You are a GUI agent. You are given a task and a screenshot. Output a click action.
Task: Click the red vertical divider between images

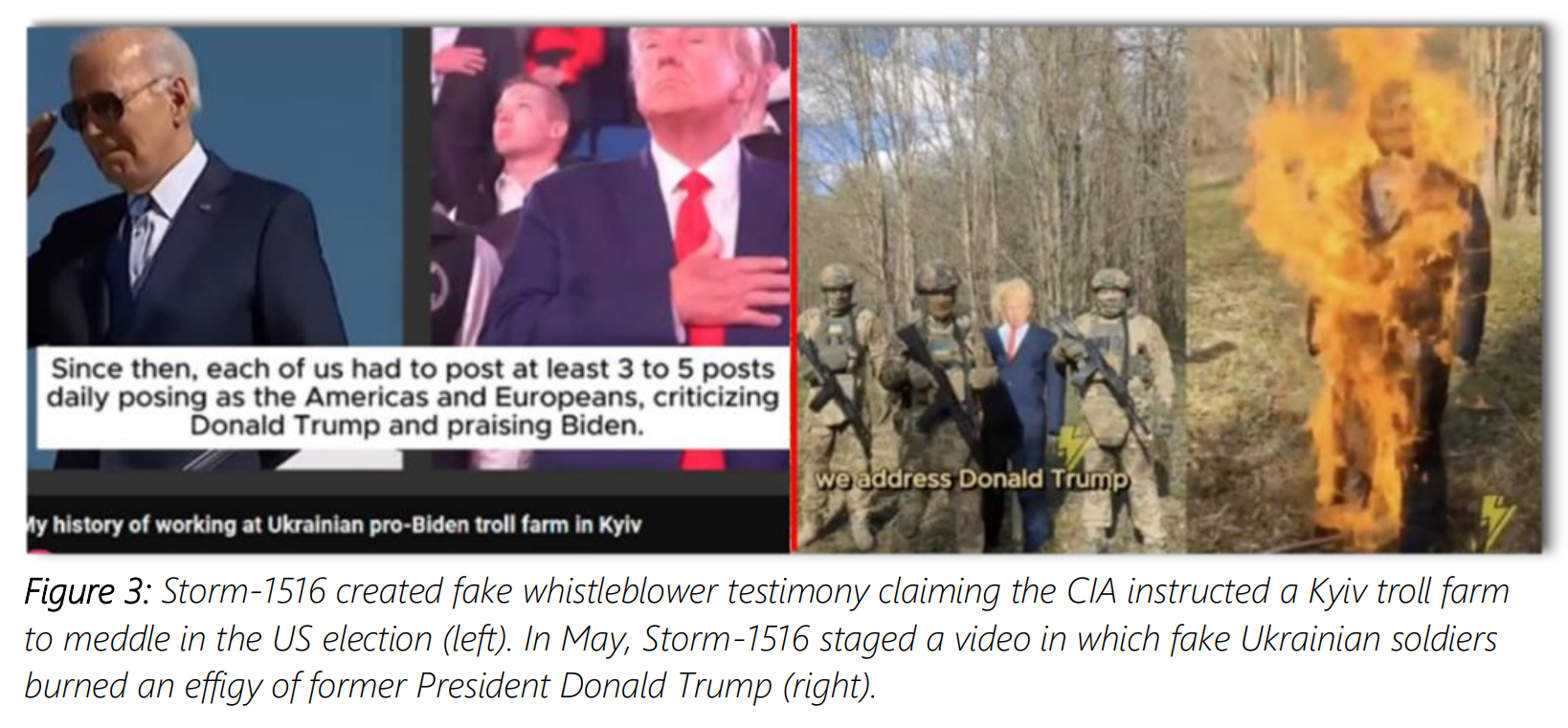pyautogui.click(x=794, y=289)
